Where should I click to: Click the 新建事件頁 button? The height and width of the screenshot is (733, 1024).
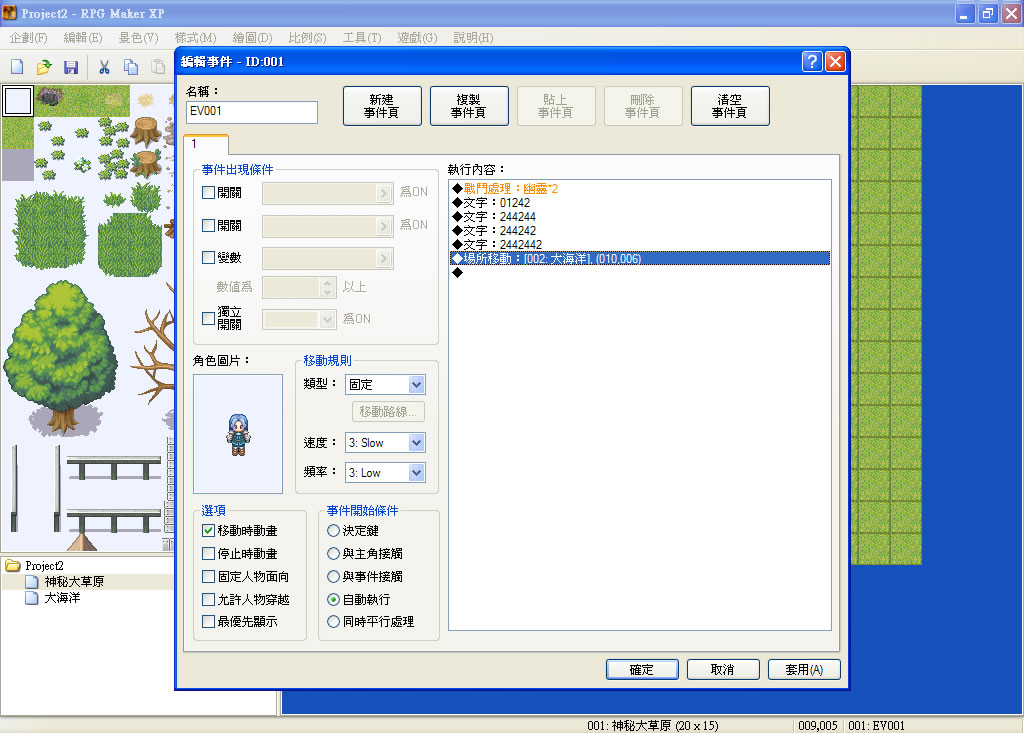click(382, 106)
